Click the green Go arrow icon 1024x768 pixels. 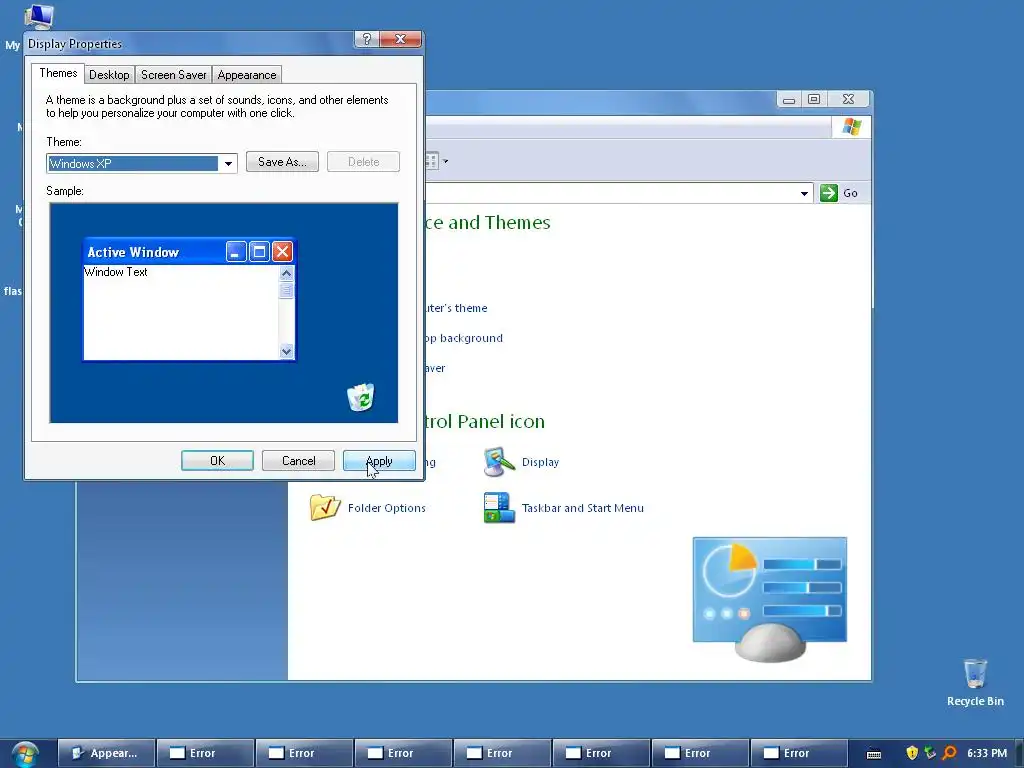[x=829, y=193]
